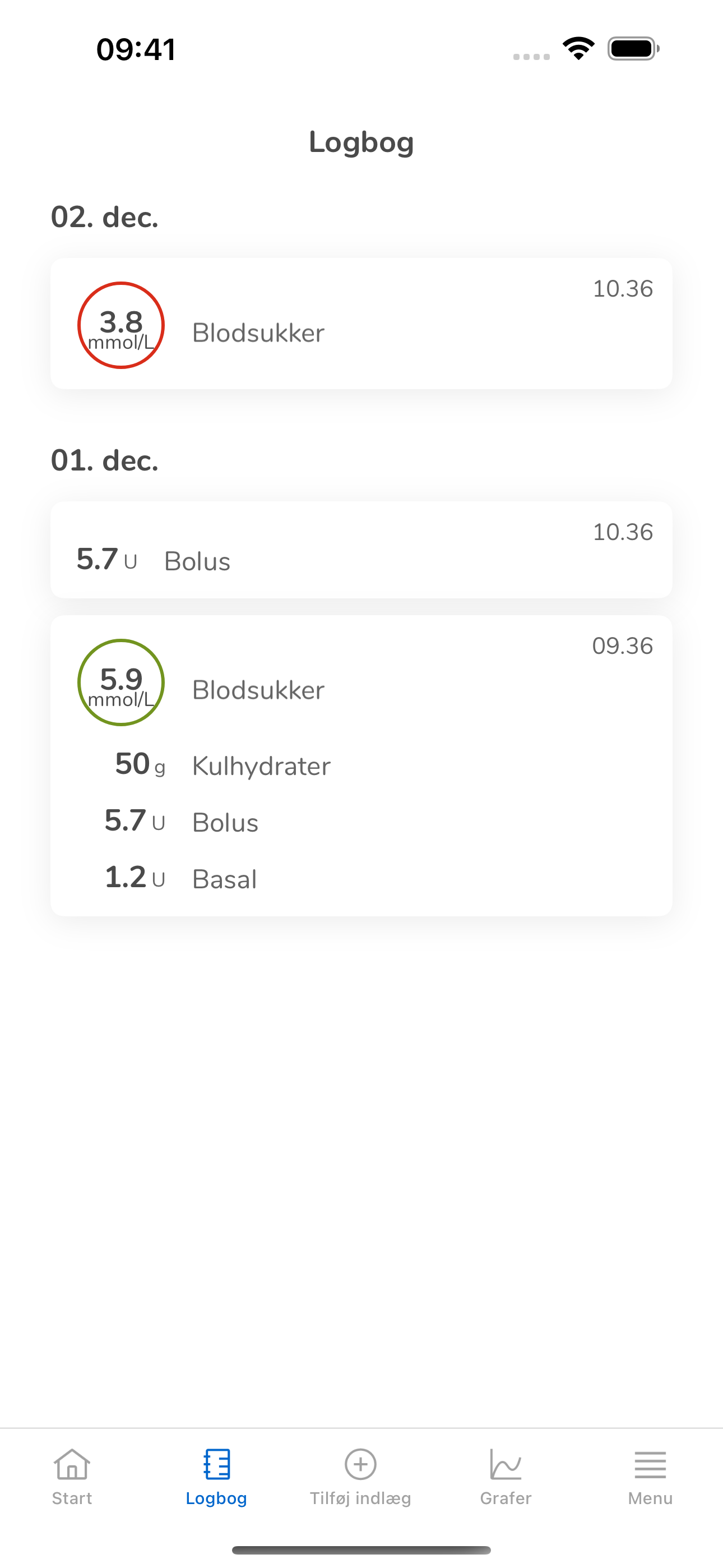The height and width of the screenshot is (1568, 723).
Task: Check the Wi-Fi status icon
Action: (x=579, y=48)
